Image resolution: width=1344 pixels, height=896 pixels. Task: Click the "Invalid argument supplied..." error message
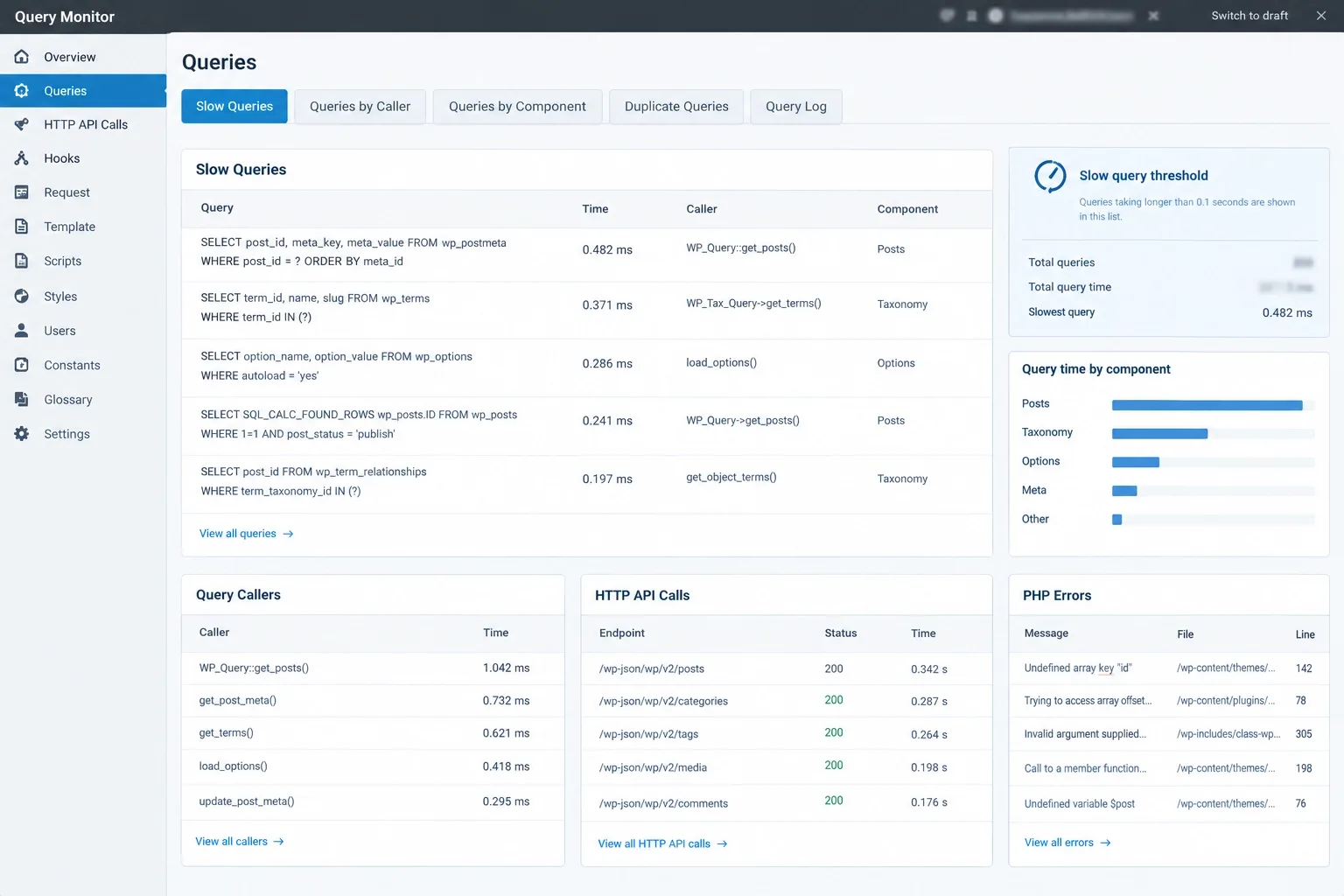pyautogui.click(x=1085, y=734)
